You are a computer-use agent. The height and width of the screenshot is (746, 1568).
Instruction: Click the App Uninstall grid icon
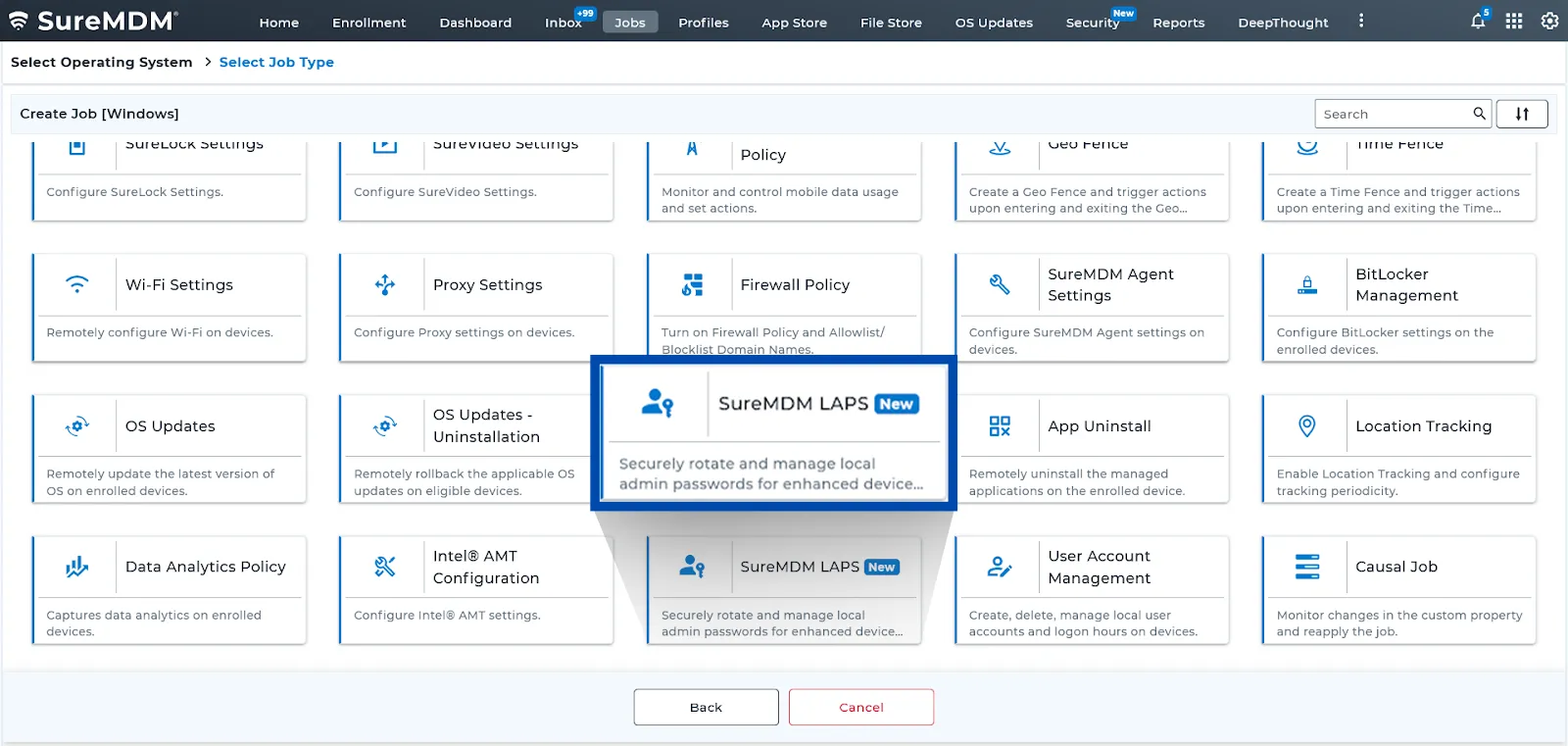[x=1000, y=425]
